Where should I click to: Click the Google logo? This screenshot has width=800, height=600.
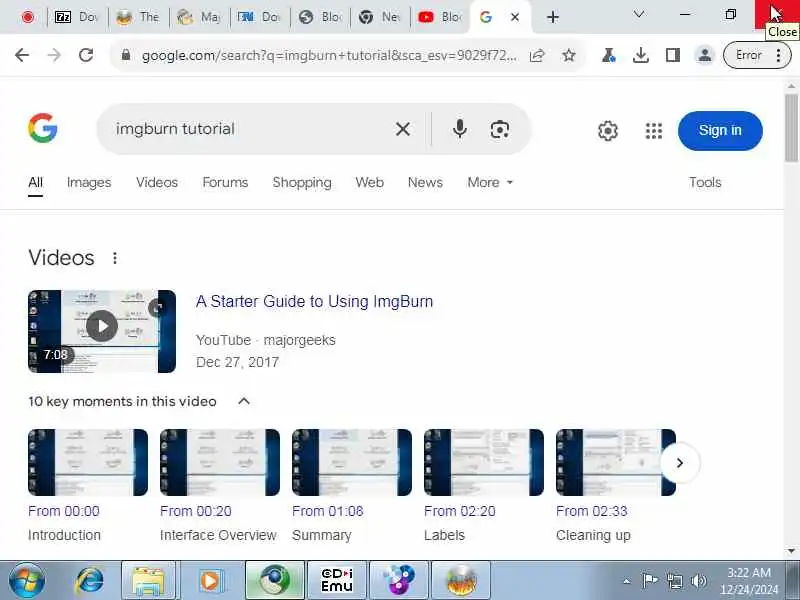pos(43,128)
